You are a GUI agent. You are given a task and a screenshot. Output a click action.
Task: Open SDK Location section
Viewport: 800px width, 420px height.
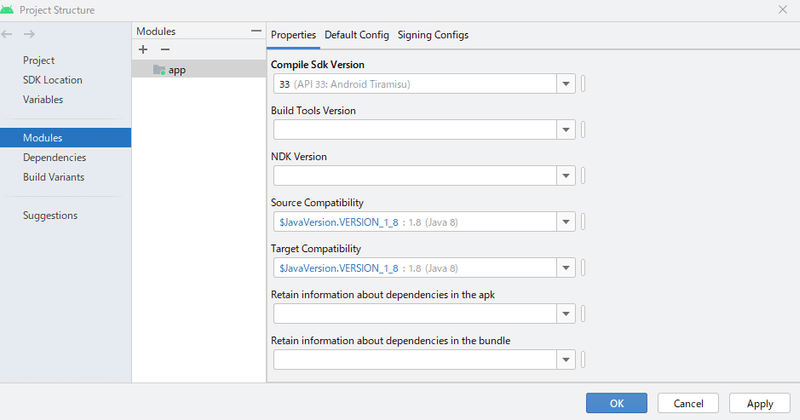coord(53,80)
